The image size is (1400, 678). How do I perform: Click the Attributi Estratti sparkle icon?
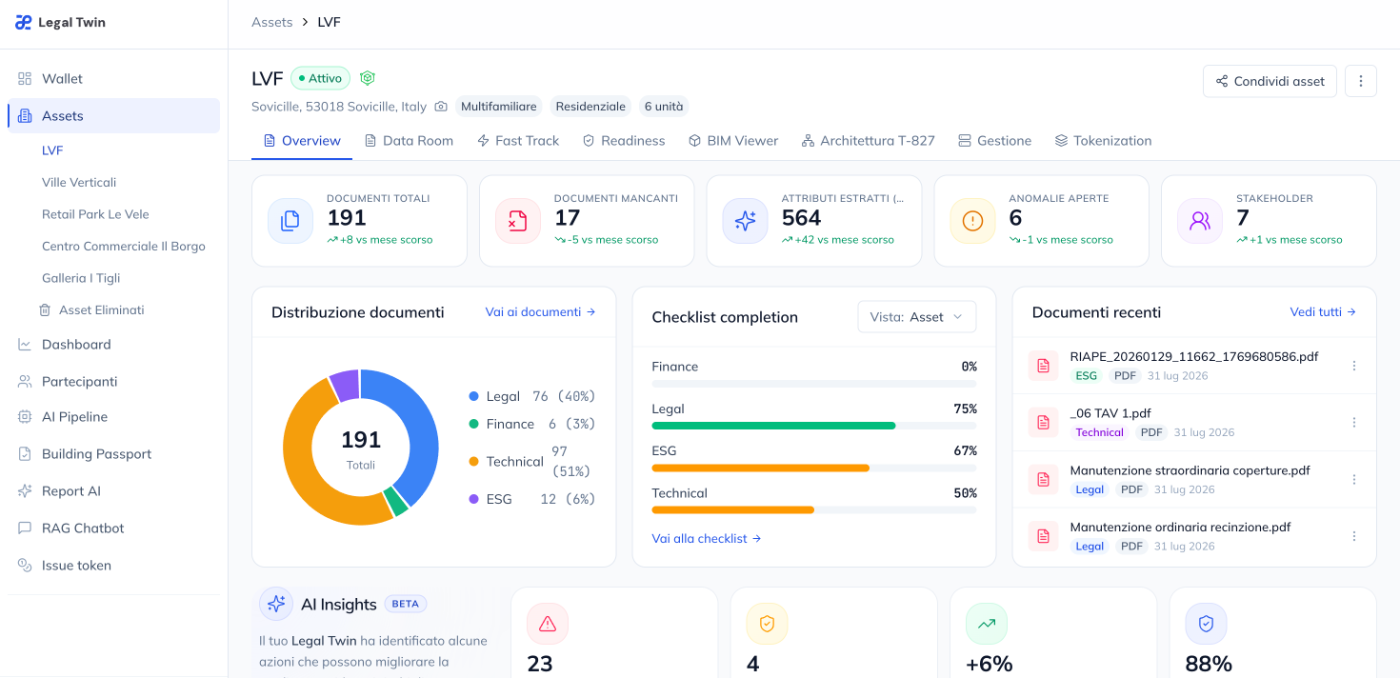point(745,221)
